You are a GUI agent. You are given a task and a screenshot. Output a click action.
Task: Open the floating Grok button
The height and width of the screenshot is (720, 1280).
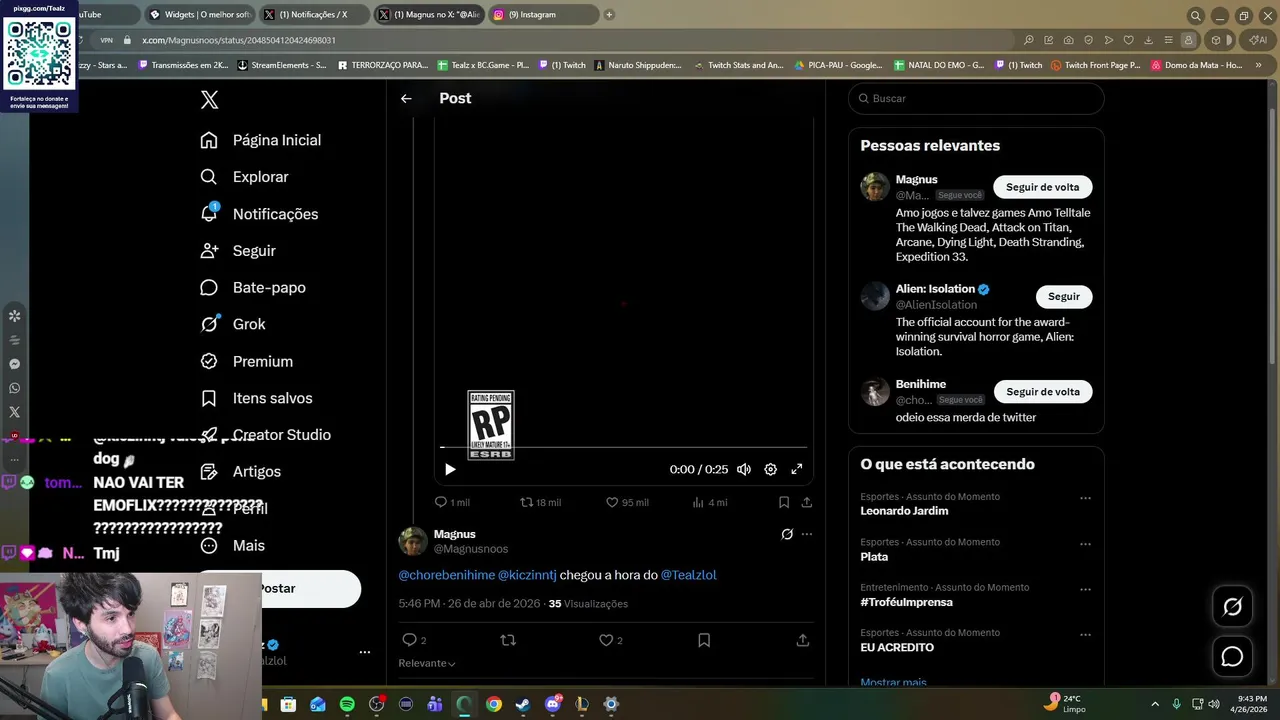tap(1232, 606)
